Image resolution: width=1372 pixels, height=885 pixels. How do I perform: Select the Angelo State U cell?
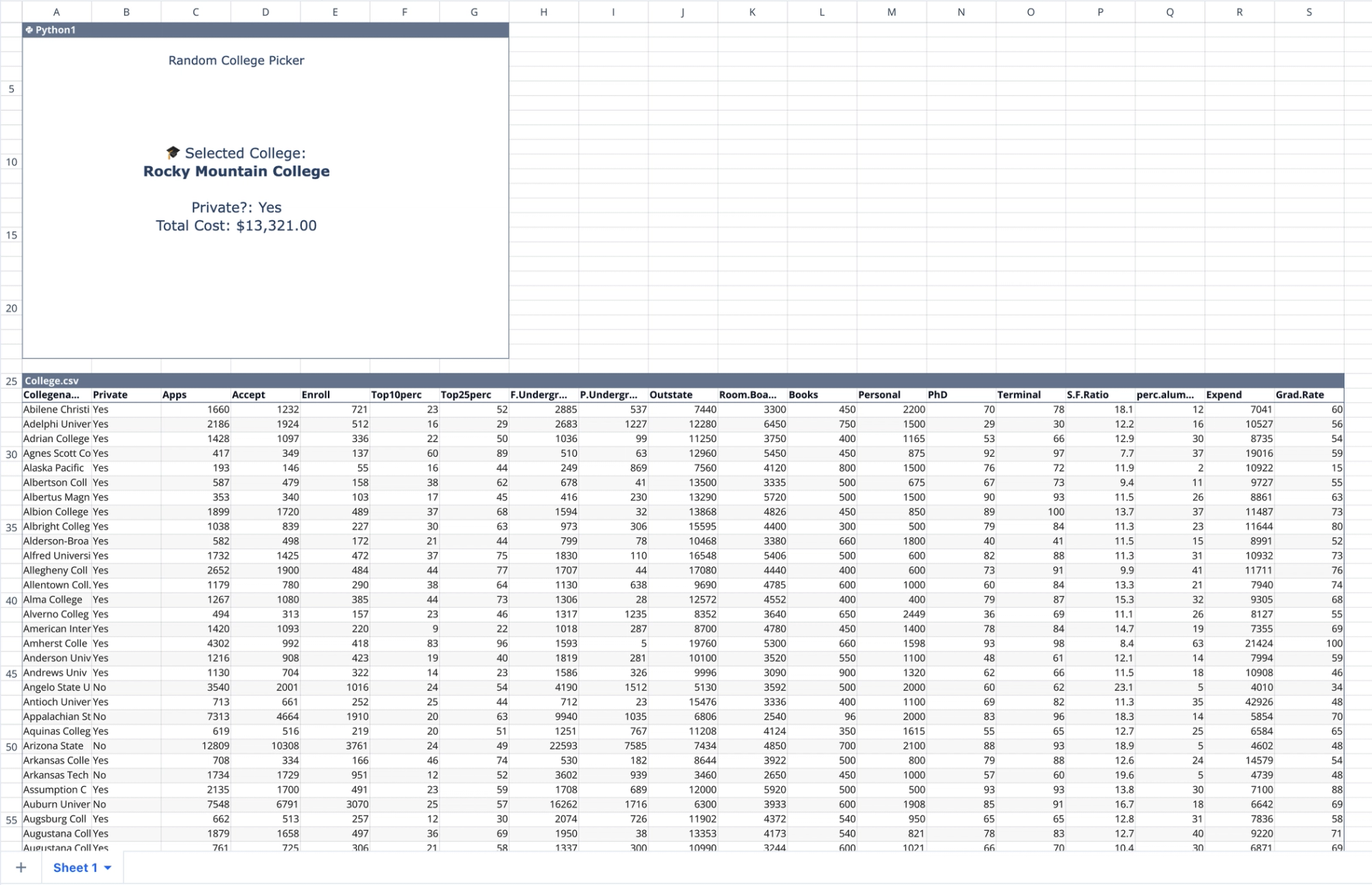56,687
